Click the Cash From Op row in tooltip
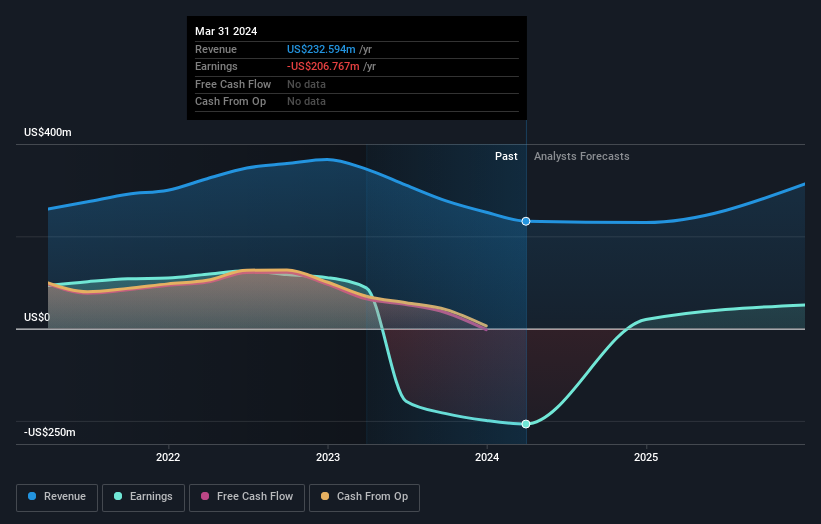Image resolution: width=821 pixels, height=524 pixels. (x=357, y=102)
